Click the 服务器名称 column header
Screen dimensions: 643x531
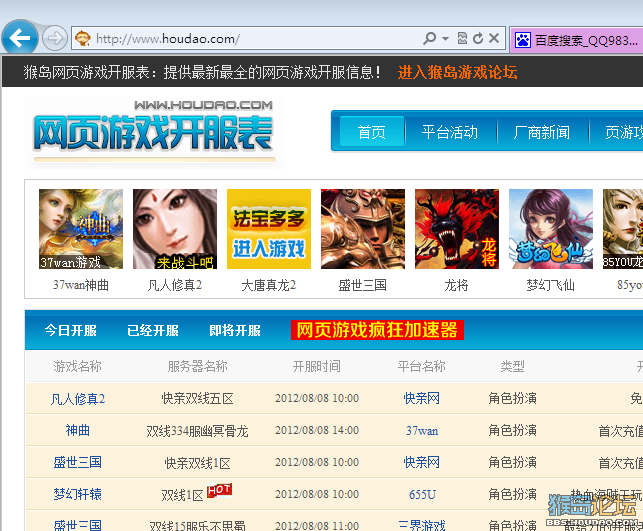pyautogui.click(x=198, y=366)
